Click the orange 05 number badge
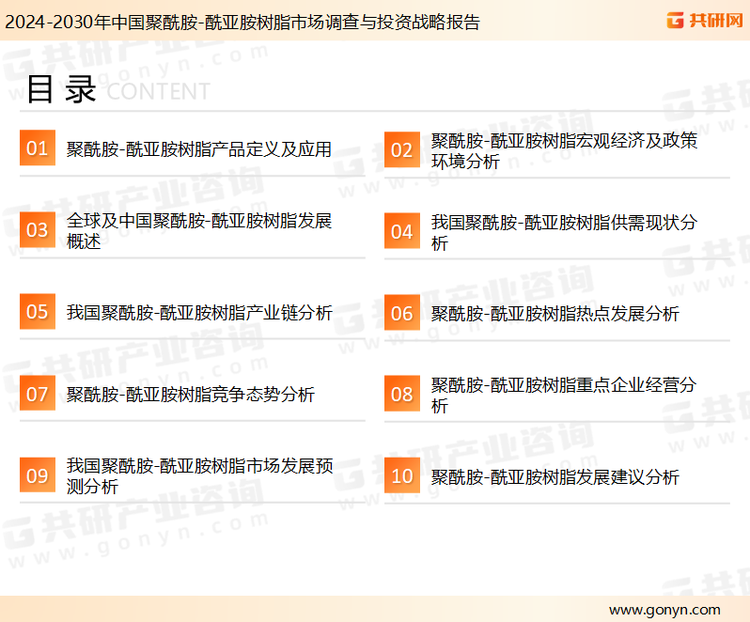The image size is (750, 622). pyautogui.click(x=37, y=311)
